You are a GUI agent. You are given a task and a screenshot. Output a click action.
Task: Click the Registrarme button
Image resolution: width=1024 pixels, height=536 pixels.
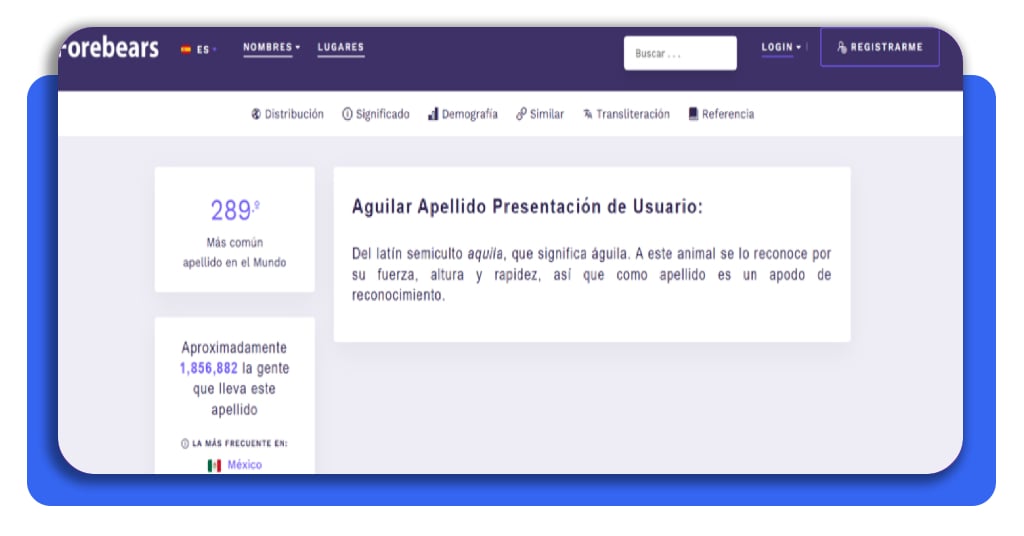click(880, 47)
